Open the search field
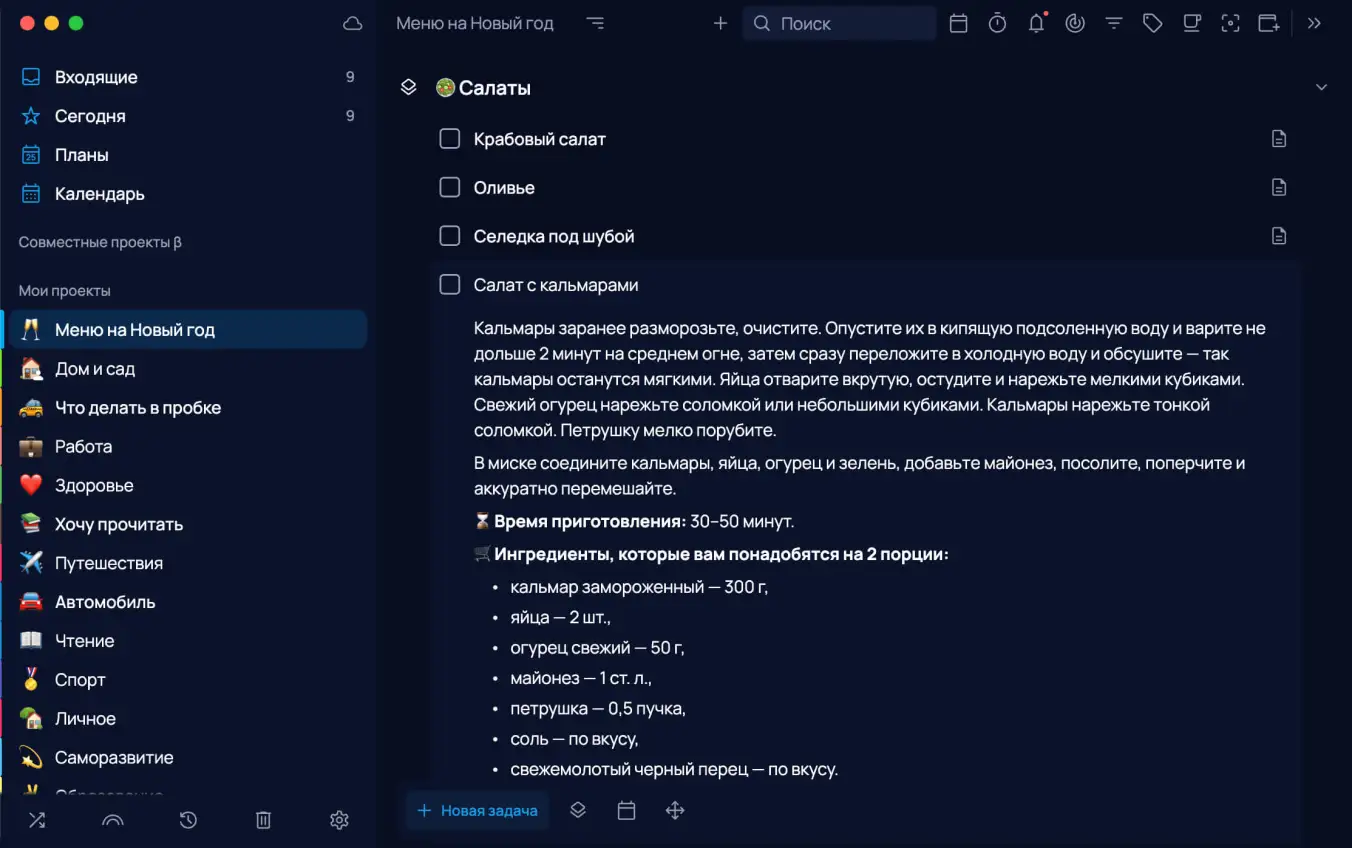1352x848 pixels. click(x=840, y=22)
